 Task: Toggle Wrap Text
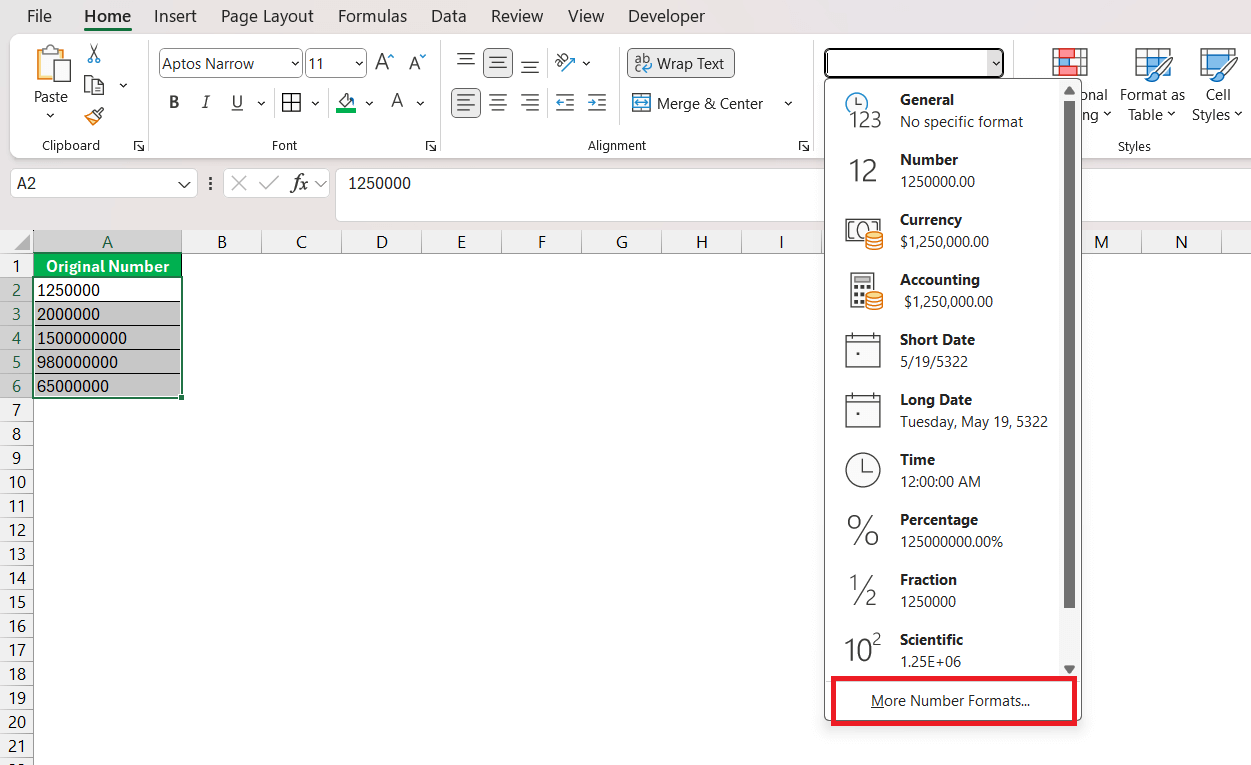point(681,63)
